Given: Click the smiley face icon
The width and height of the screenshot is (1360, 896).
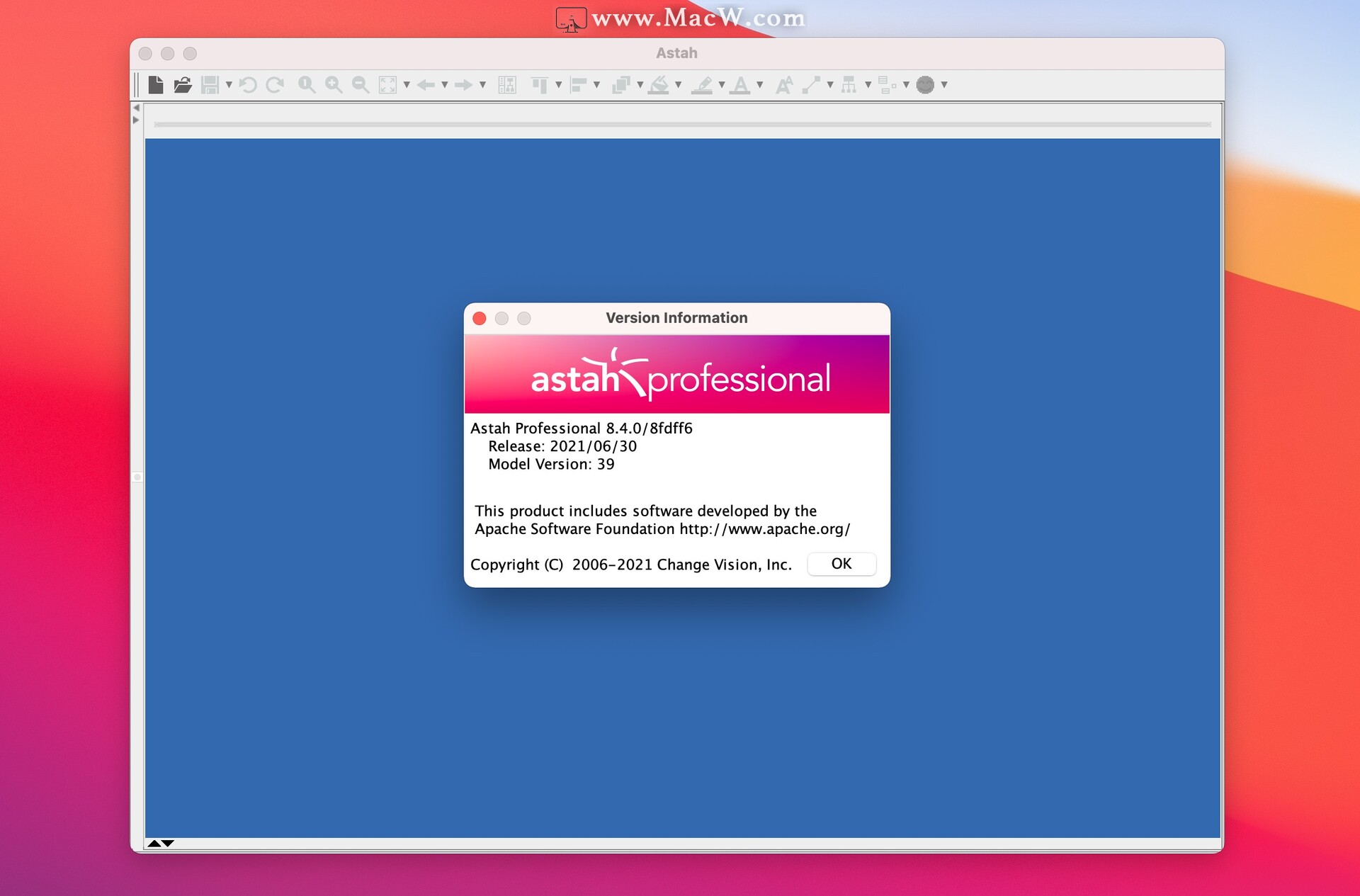Looking at the screenshot, I should point(925,85).
